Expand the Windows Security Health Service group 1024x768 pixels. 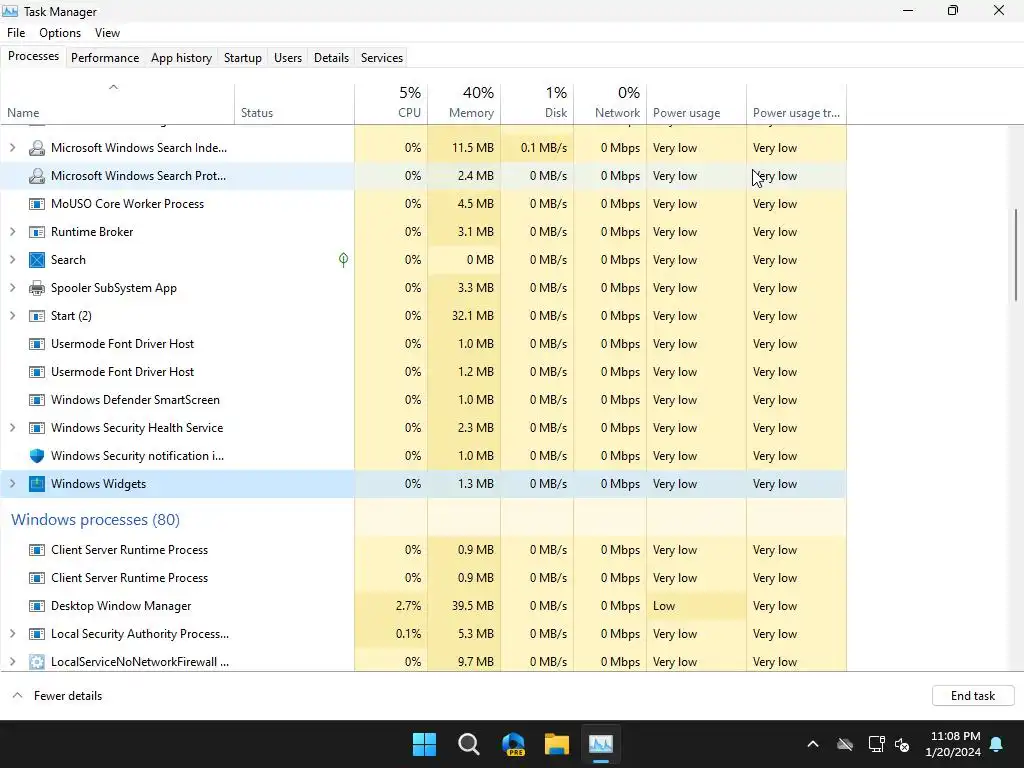(12, 428)
